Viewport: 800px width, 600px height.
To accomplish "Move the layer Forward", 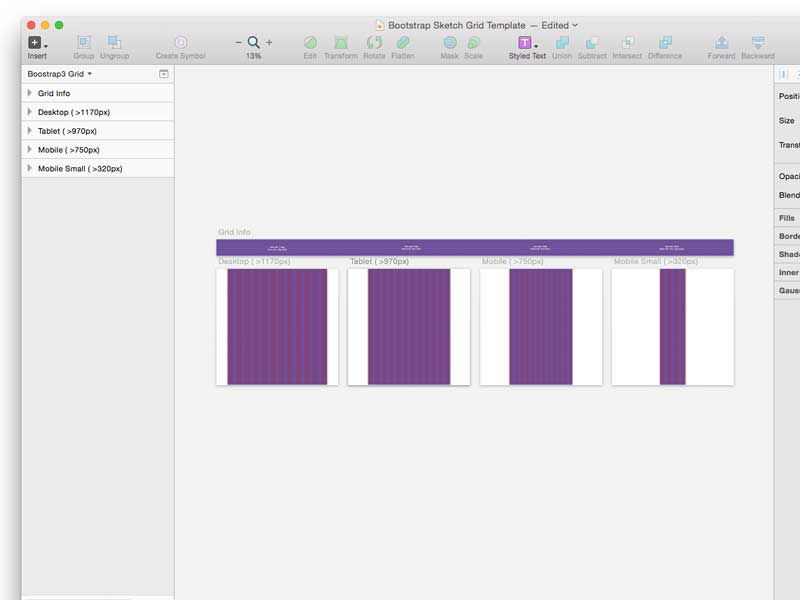I will (x=721, y=43).
